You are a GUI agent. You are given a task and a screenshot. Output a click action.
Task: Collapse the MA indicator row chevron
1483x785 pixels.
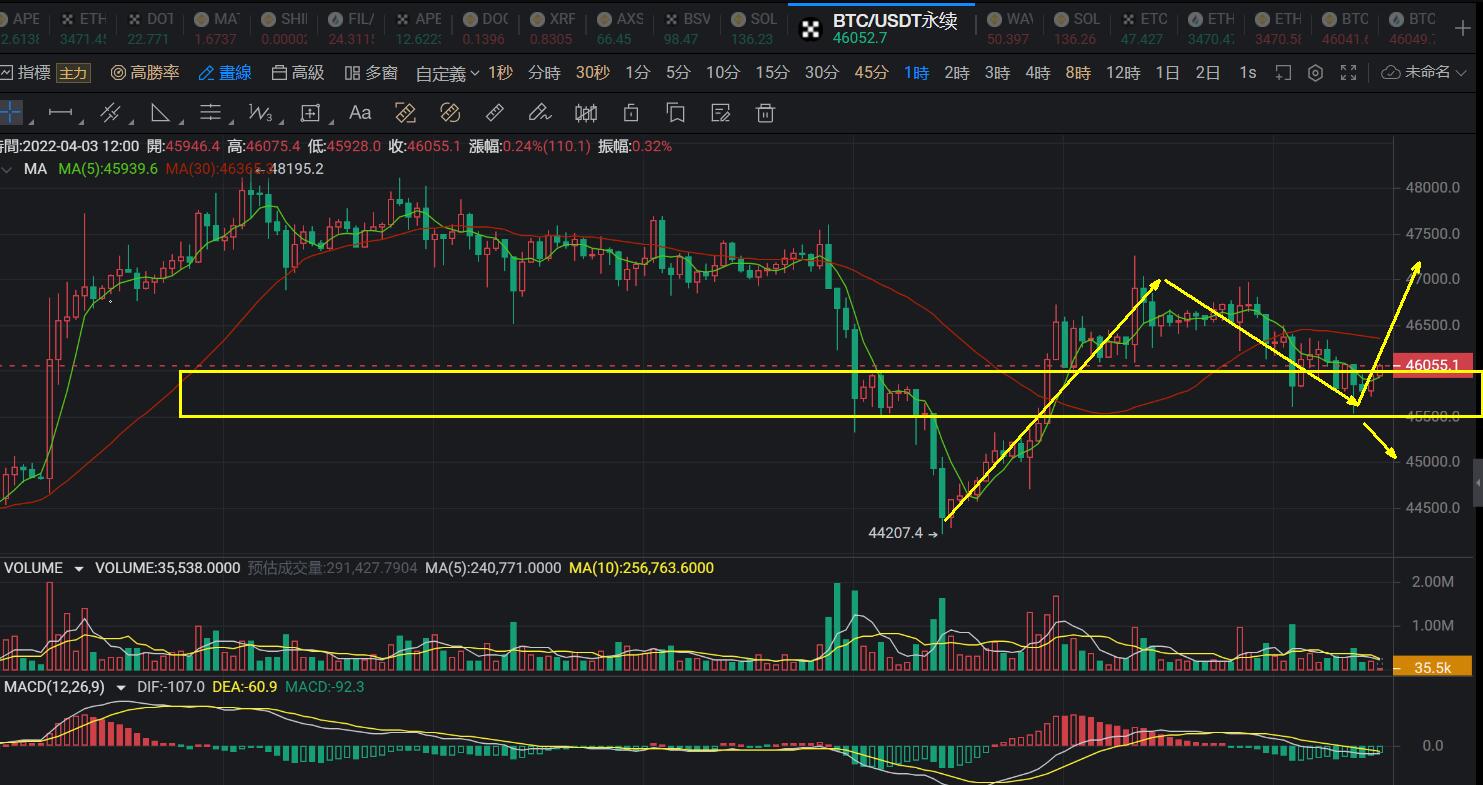(x=9, y=169)
